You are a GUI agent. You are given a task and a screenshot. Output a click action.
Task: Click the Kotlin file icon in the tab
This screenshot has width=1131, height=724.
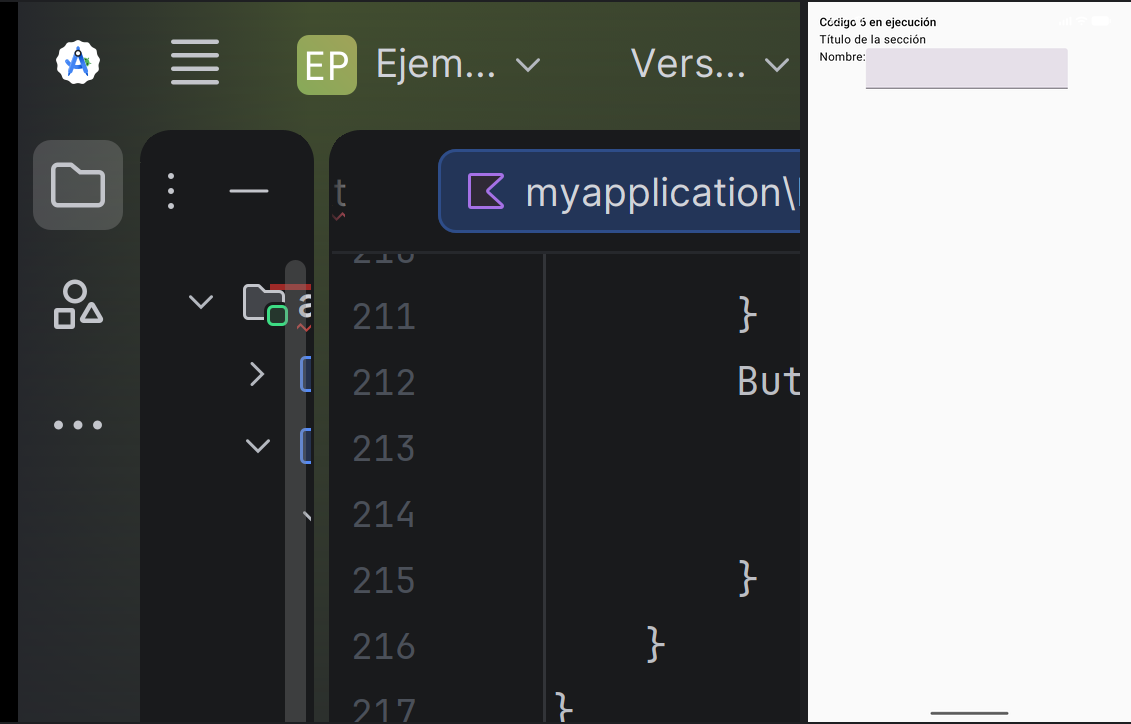[486, 191]
